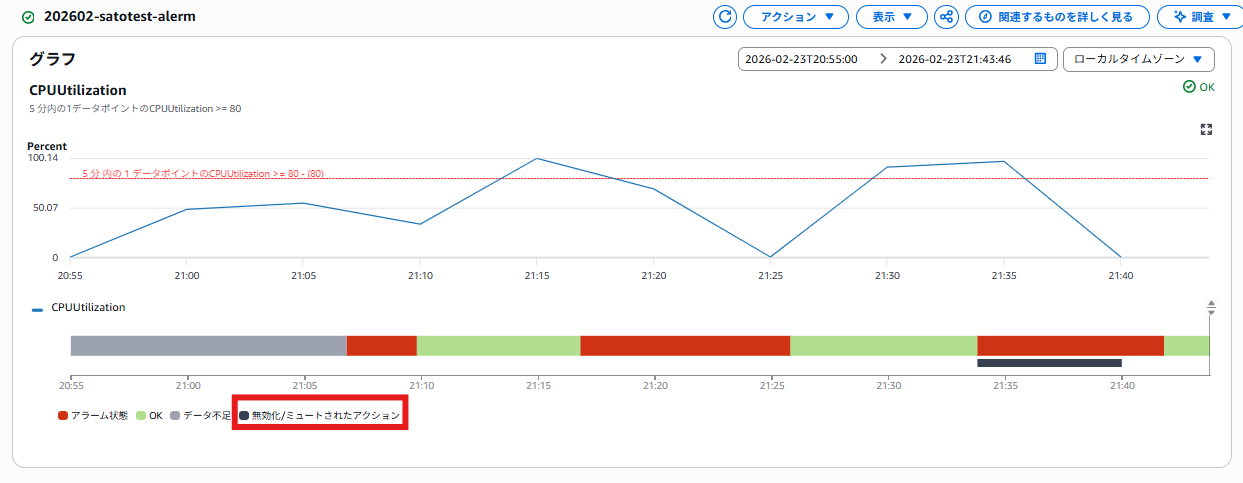This screenshot has width=1243, height=483.
Task: Click green status check beside alarm name
Action: tap(28, 17)
